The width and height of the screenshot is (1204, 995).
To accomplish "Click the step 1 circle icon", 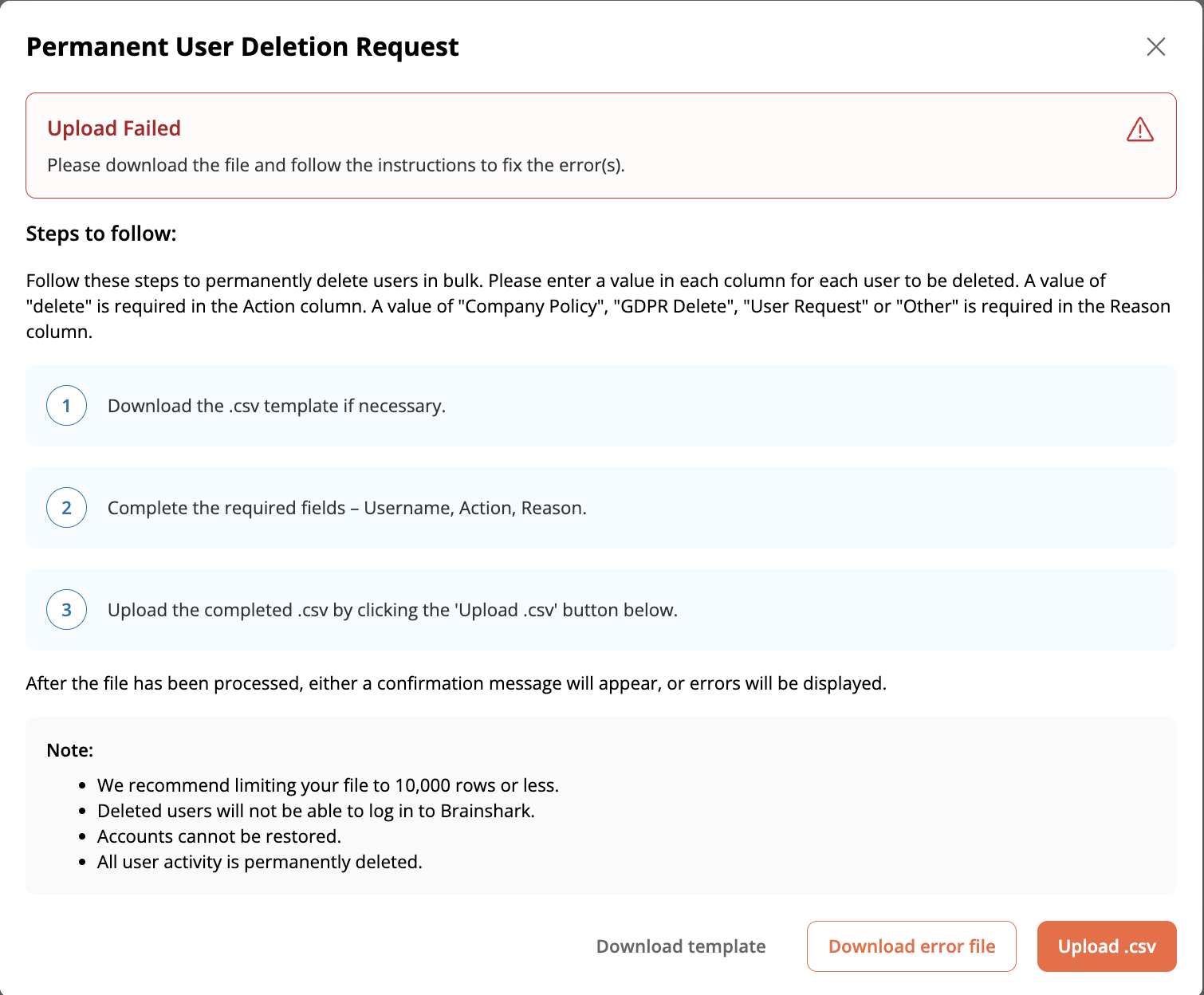I will tap(67, 406).
